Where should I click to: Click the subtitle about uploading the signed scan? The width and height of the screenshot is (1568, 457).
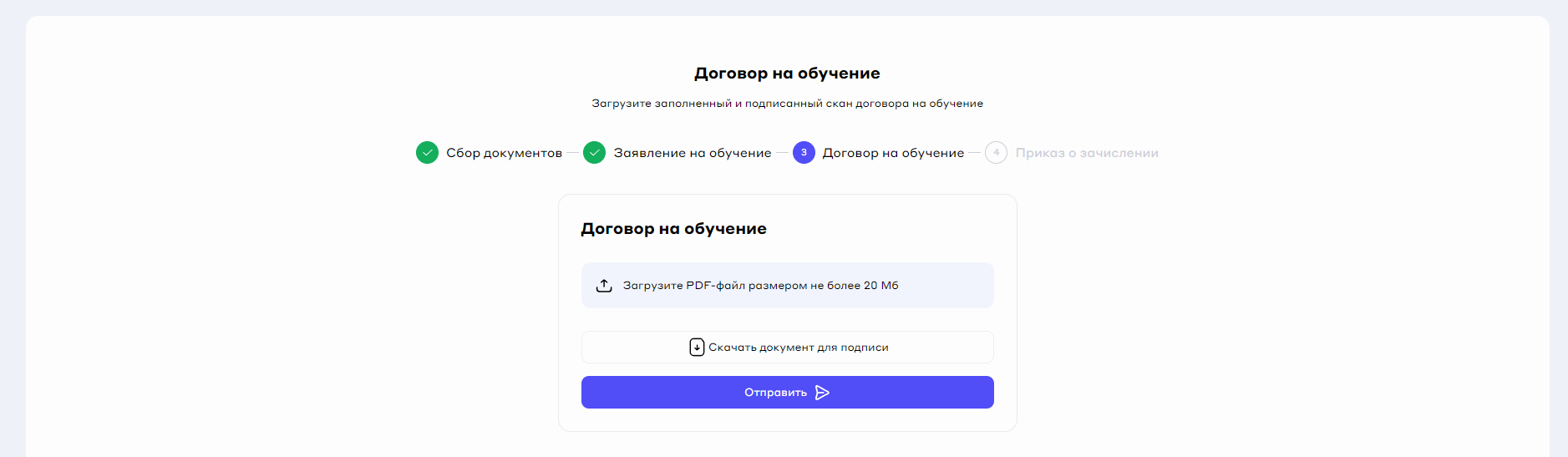[787, 104]
